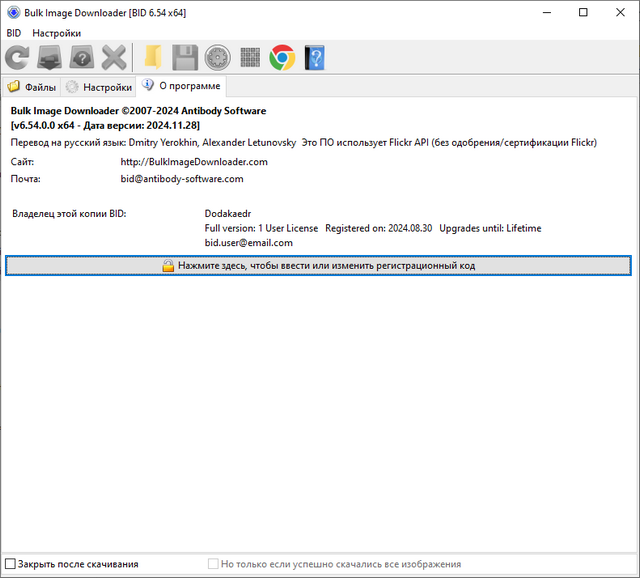Viewport: 640px width, 578px height.
Task: Click the Перевод на русский язык credits text
Action: (153, 142)
